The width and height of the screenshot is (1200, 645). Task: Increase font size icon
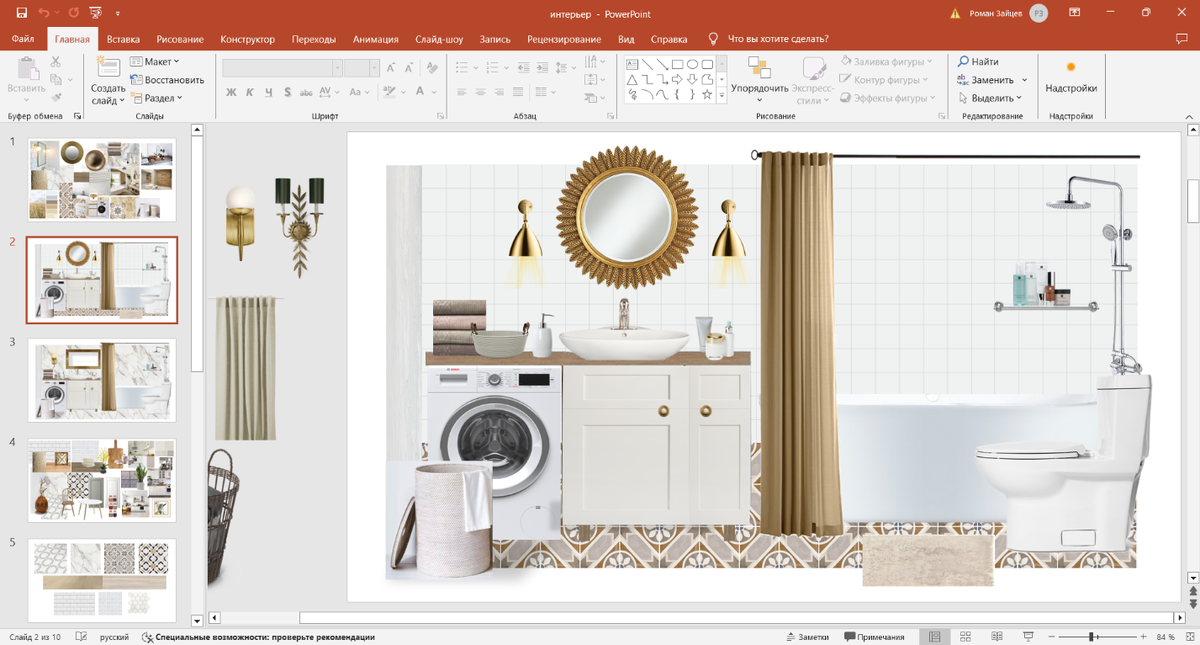(391, 68)
